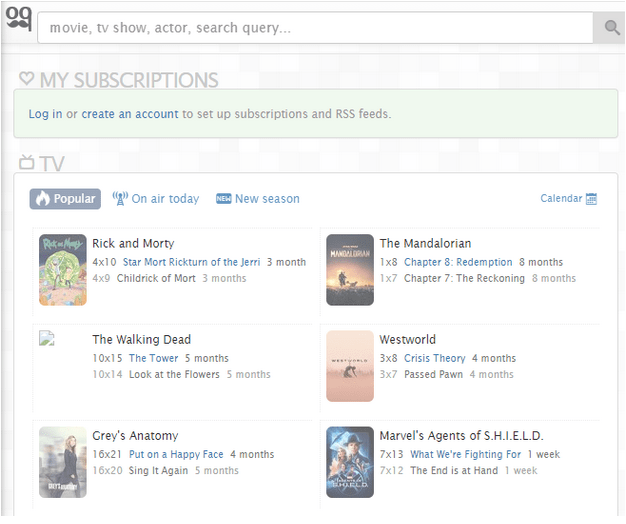This screenshot has width=626, height=524.
Task: Click episode number 7x13
Action: (391, 455)
